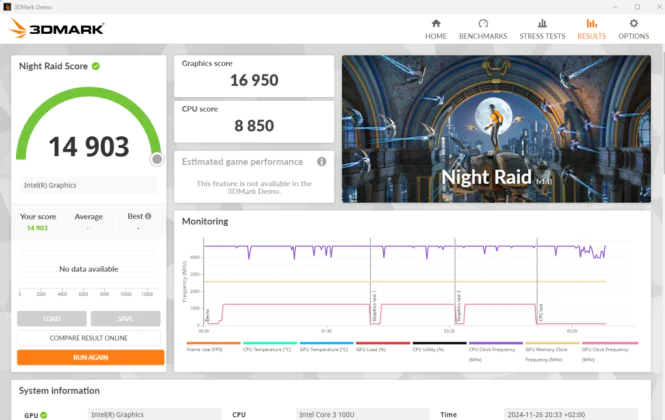Click the 14 903 Night Raid score value
The width and height of the screenshot is (665, 420).
(89, 147)
